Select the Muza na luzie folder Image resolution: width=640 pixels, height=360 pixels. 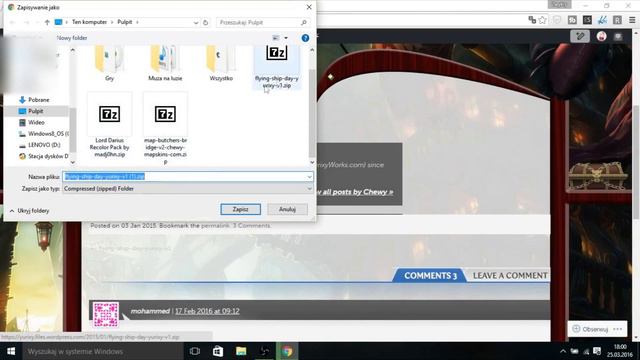165,64
